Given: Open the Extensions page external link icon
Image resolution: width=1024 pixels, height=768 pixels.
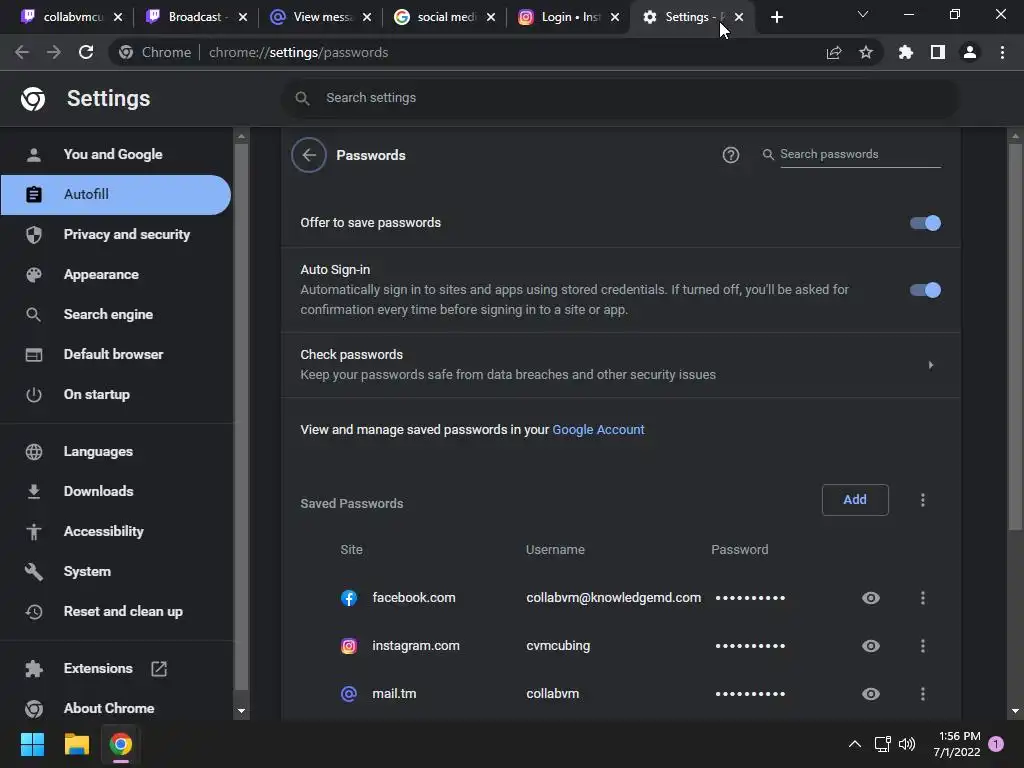Looking at the screenshot, I should pos(159,669).
